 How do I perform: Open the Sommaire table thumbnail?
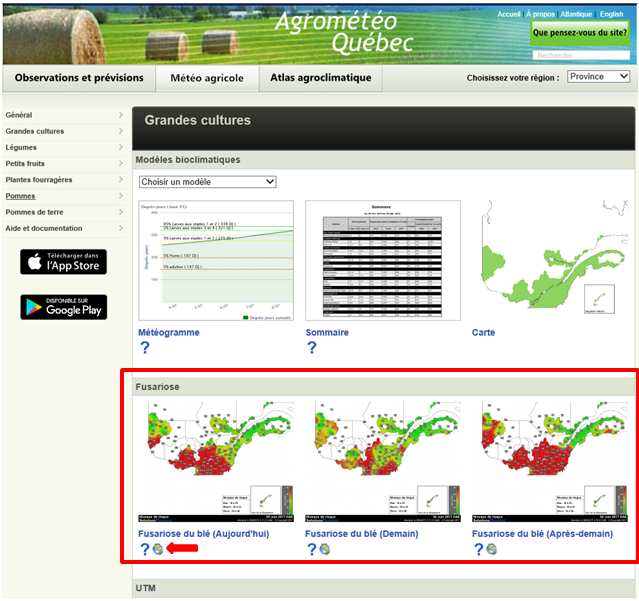click(383, 259)
